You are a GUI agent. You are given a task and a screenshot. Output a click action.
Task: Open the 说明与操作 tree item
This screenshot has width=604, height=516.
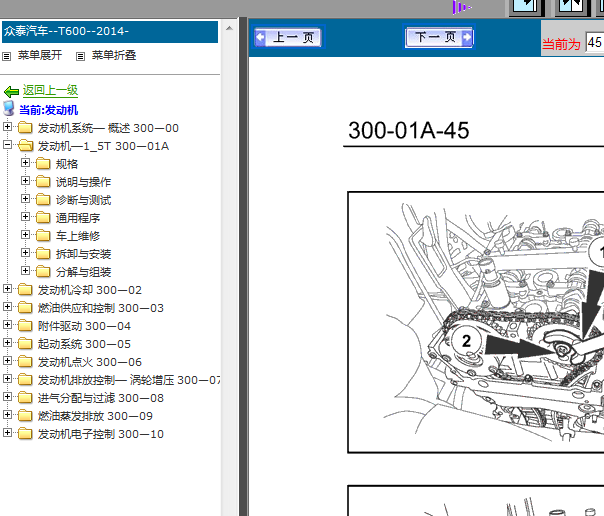[x=84, y=182]
